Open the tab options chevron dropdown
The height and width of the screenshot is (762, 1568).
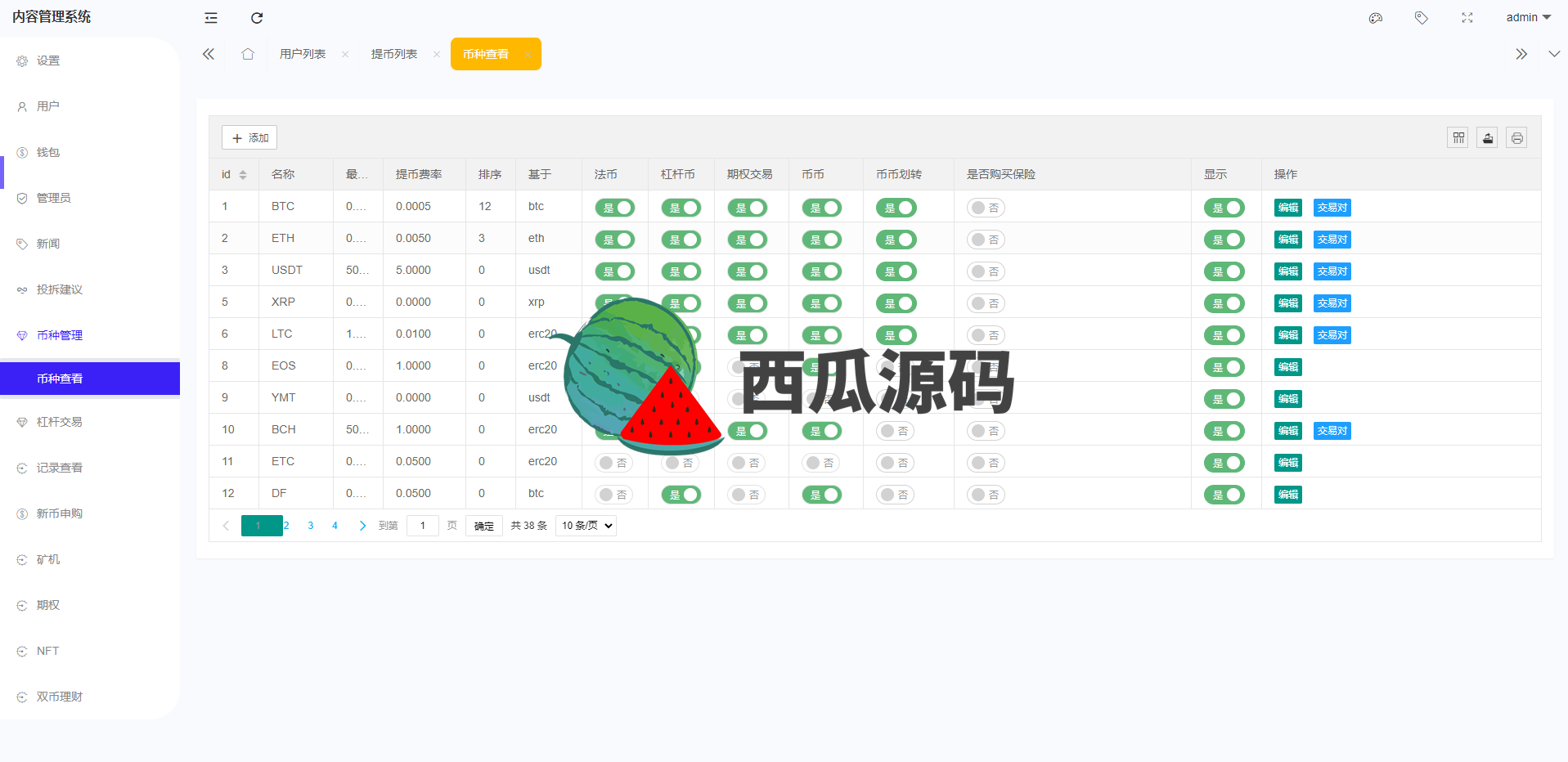coord(1554,54)
